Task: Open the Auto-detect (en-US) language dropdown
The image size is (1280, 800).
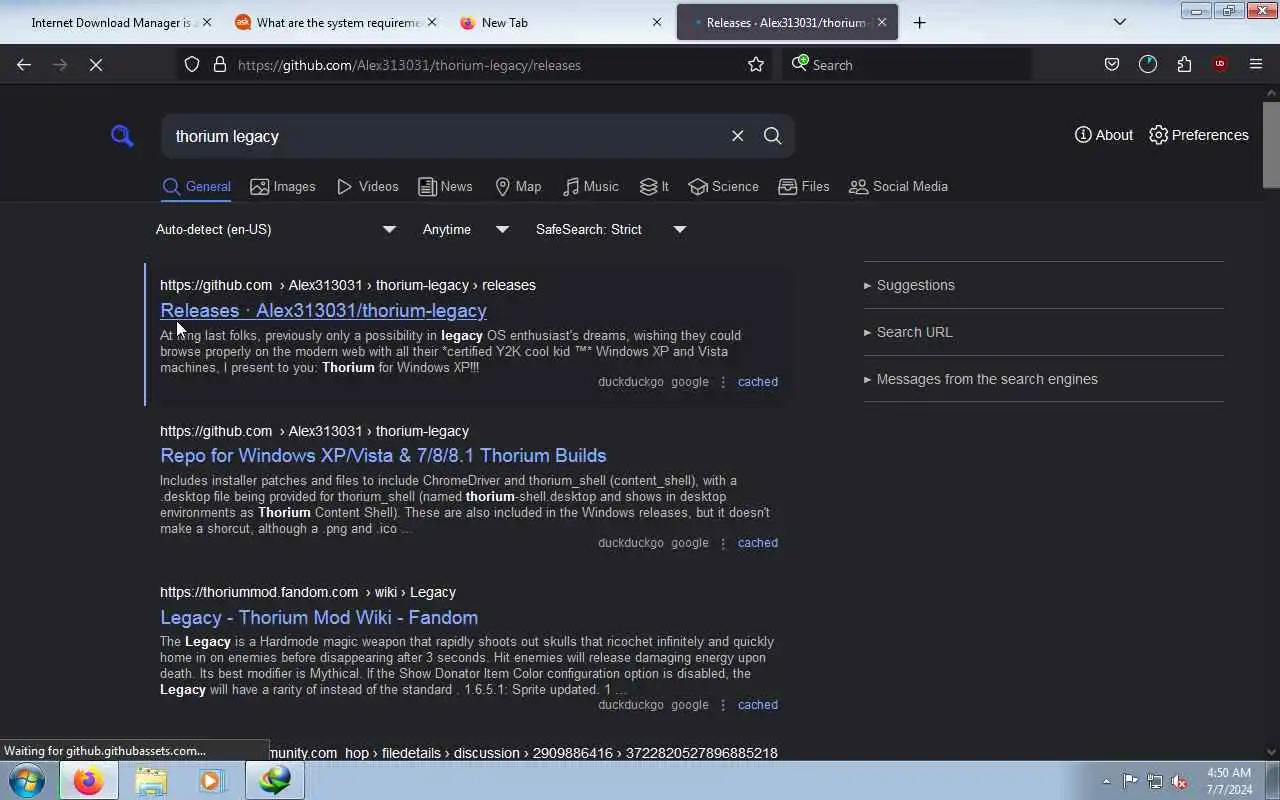Action: point(276,230)
